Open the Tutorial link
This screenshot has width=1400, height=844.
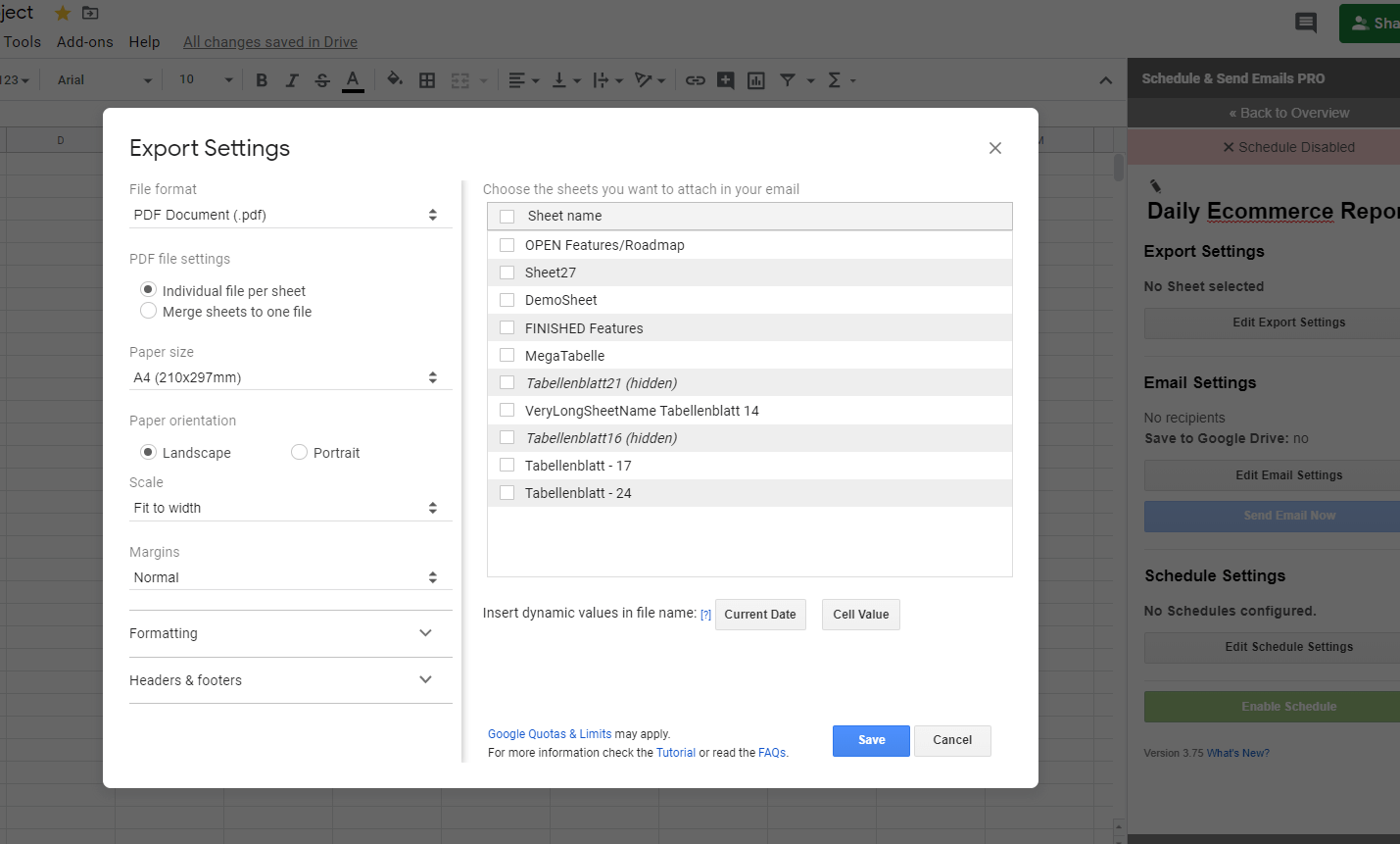(676, 753)
